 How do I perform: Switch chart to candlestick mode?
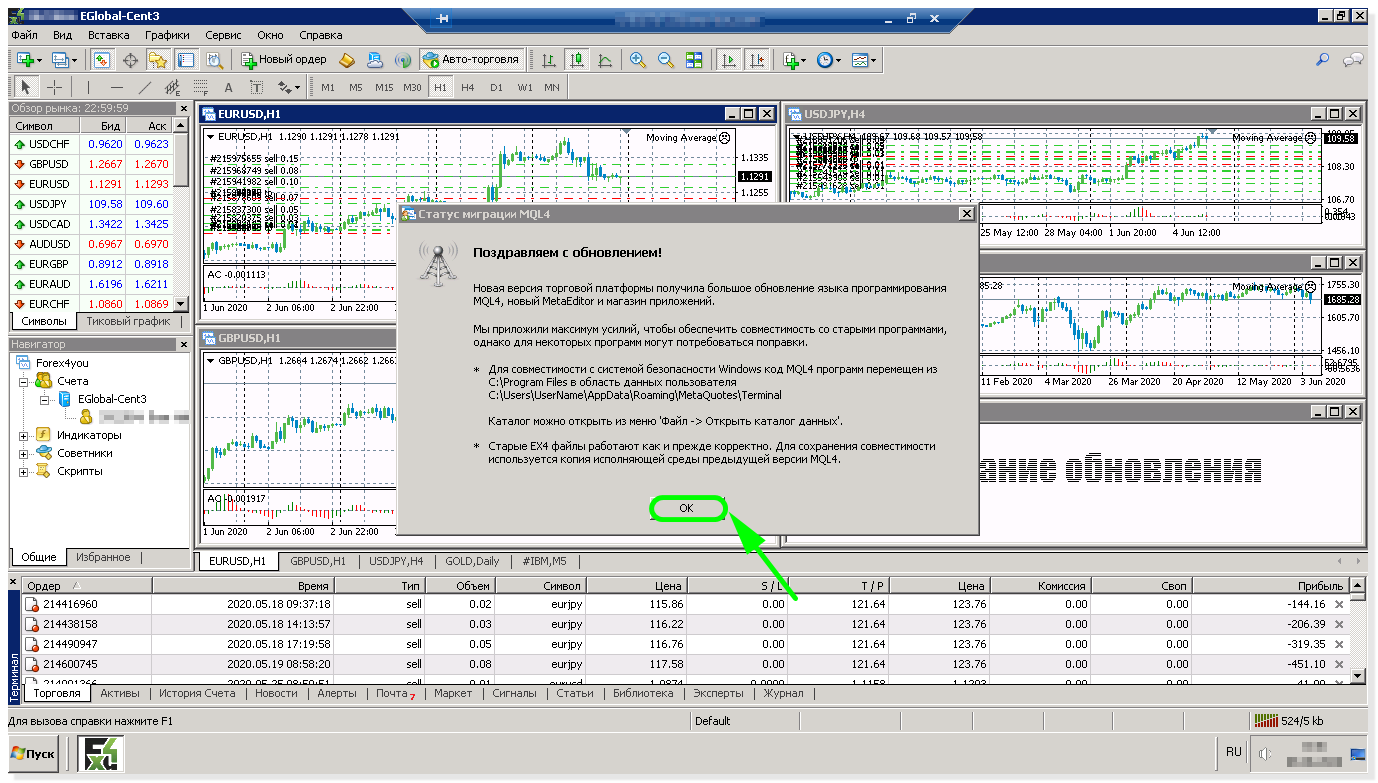(x=576, y=60)
